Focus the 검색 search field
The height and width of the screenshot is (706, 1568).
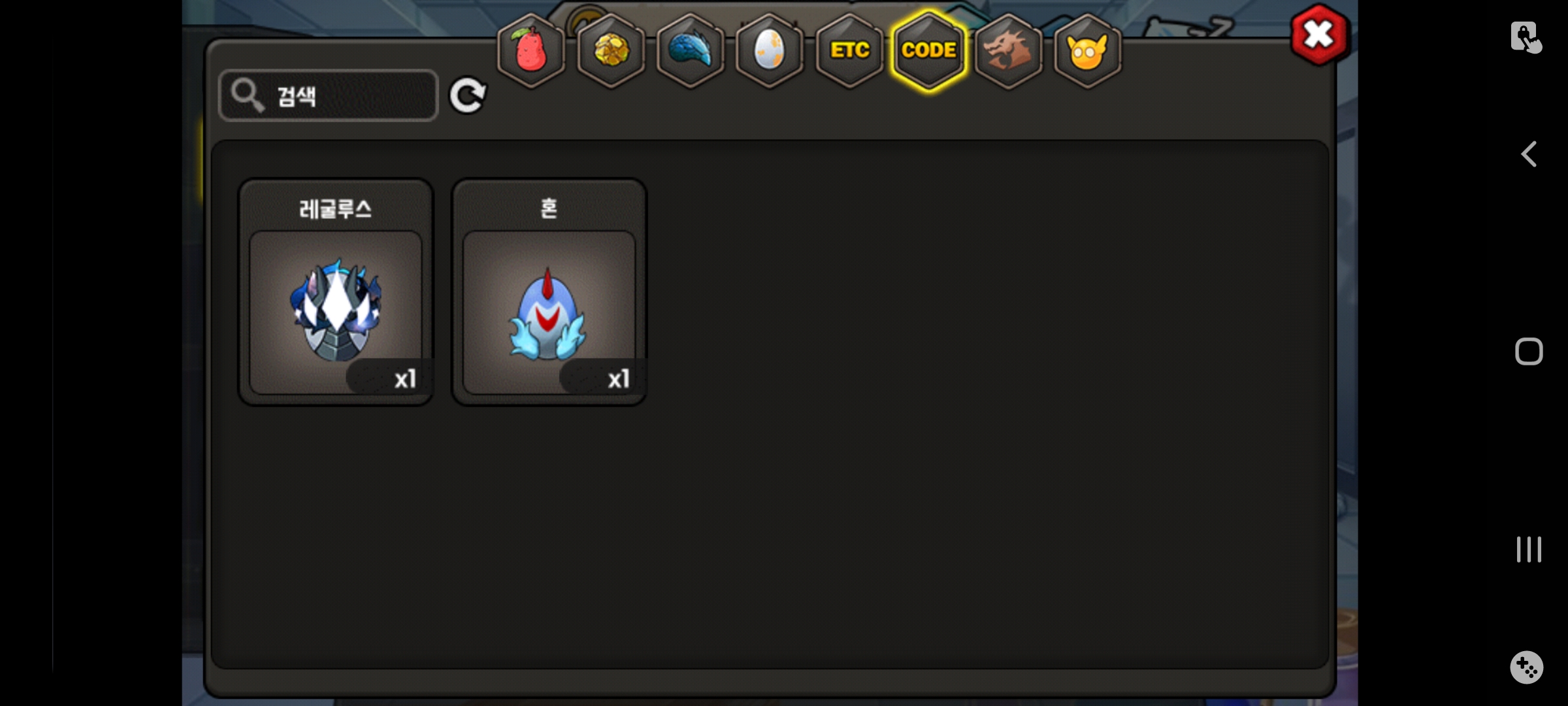tap(329, 96)
